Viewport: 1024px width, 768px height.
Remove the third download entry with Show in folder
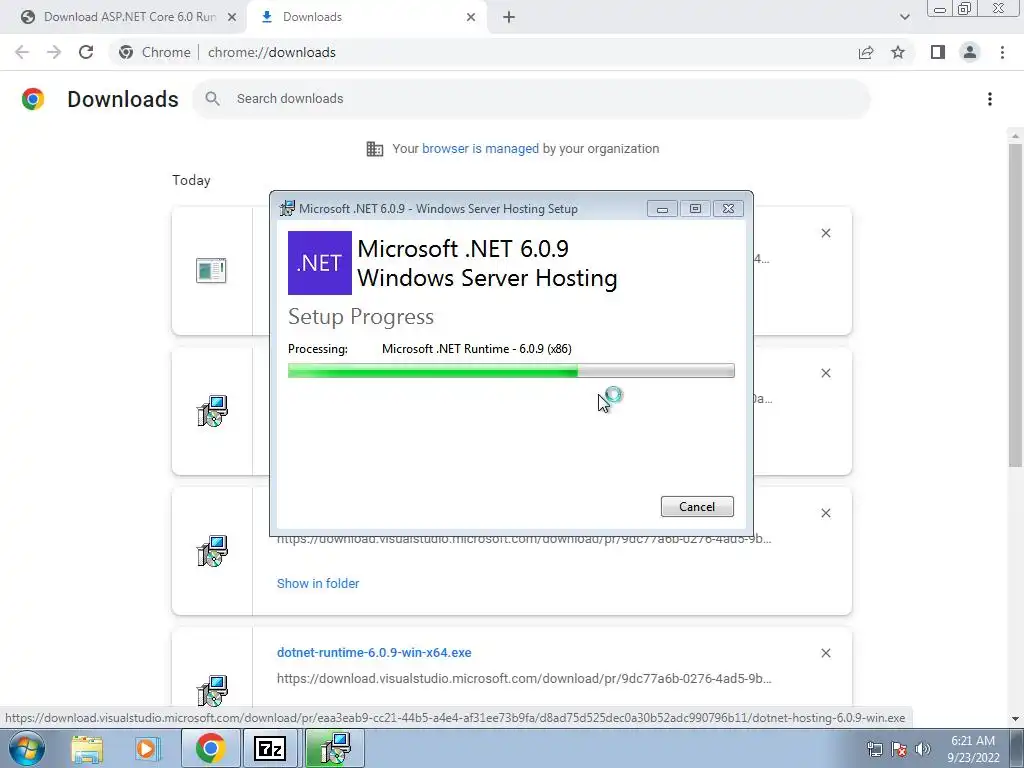point(826,513)
